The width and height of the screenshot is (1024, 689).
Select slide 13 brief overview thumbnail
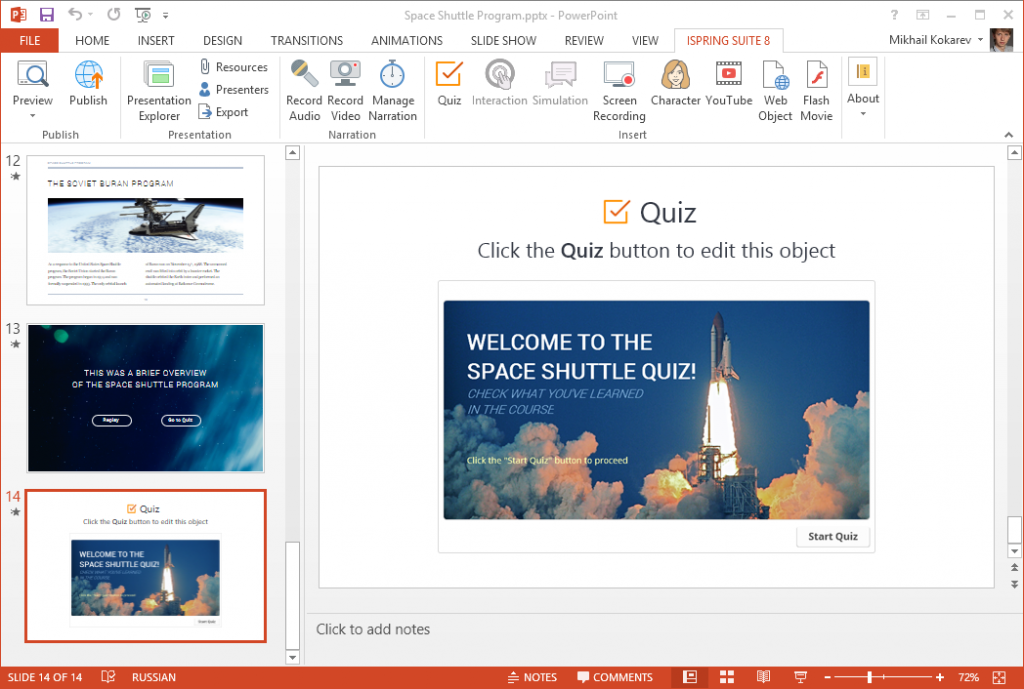146,397
